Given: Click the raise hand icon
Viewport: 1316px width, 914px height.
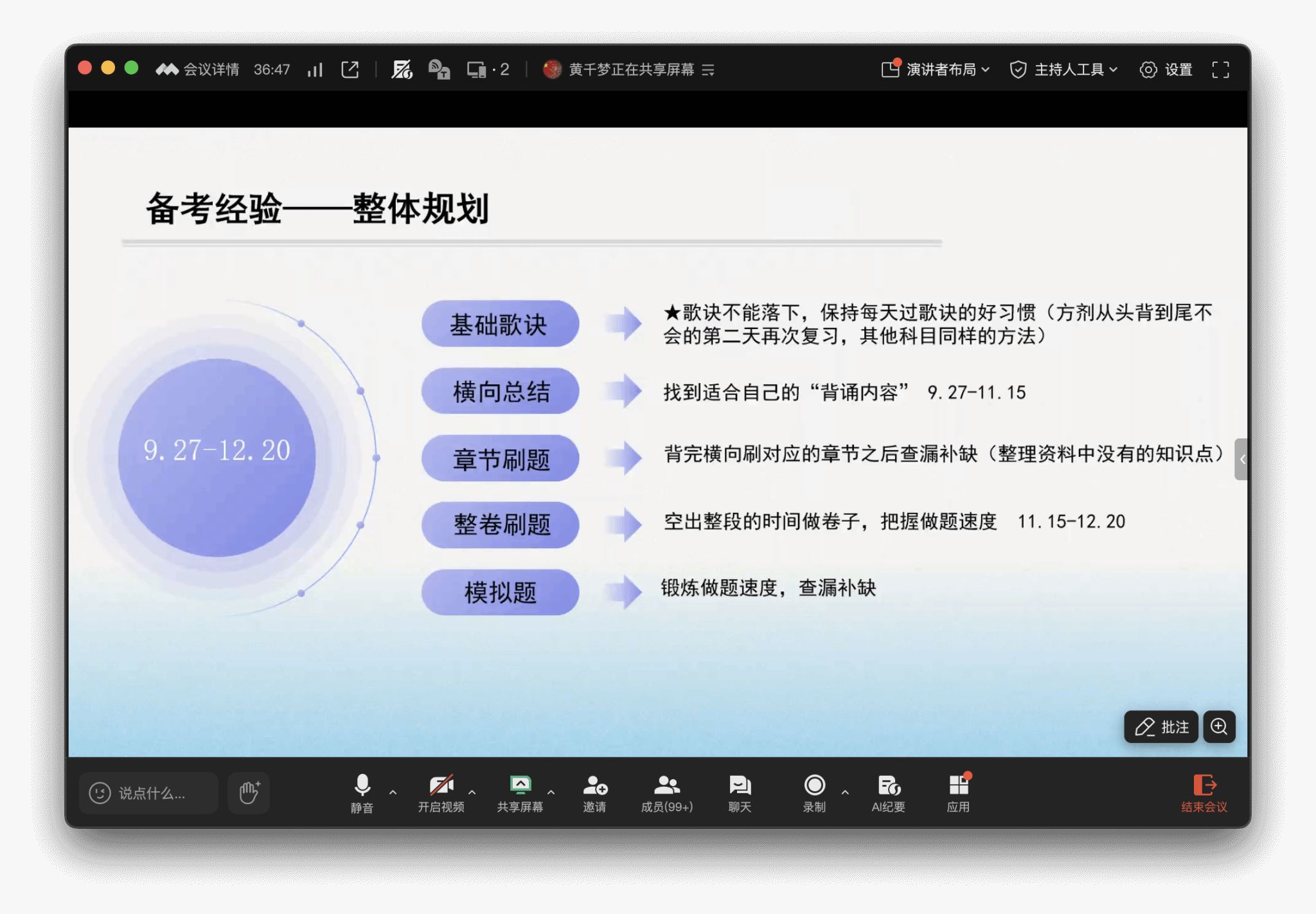Looking at the screenshot, I should 249,793.
